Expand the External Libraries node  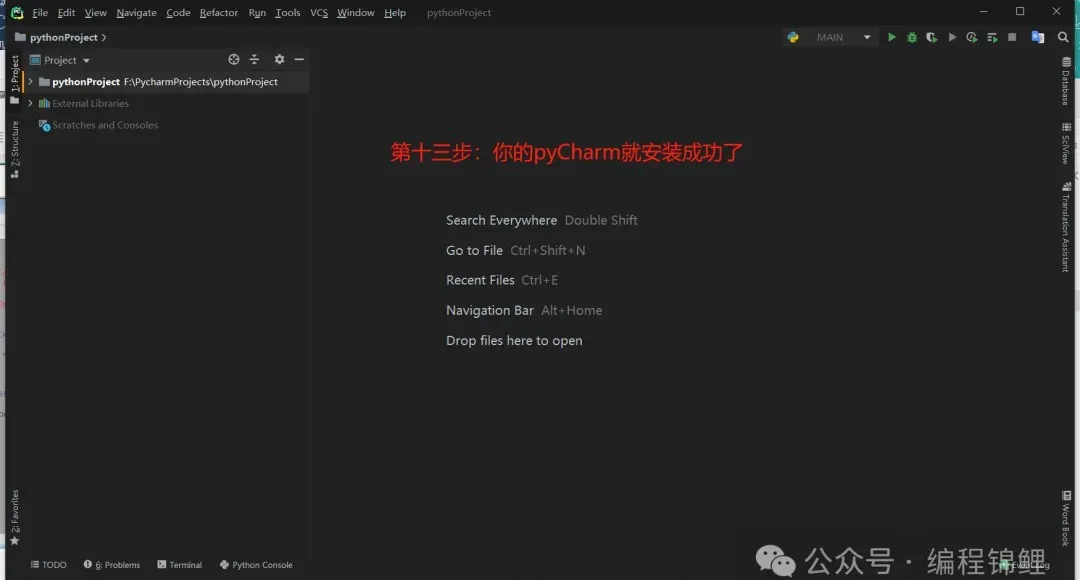tap(30, 103)
